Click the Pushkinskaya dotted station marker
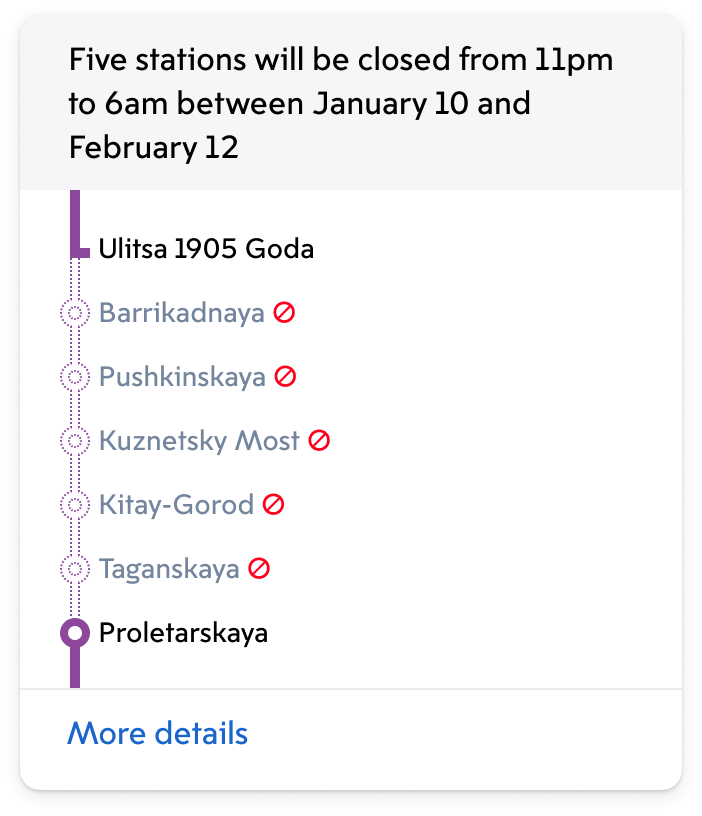This screenshot has height=816, width=702. click(x=74, y=377)
